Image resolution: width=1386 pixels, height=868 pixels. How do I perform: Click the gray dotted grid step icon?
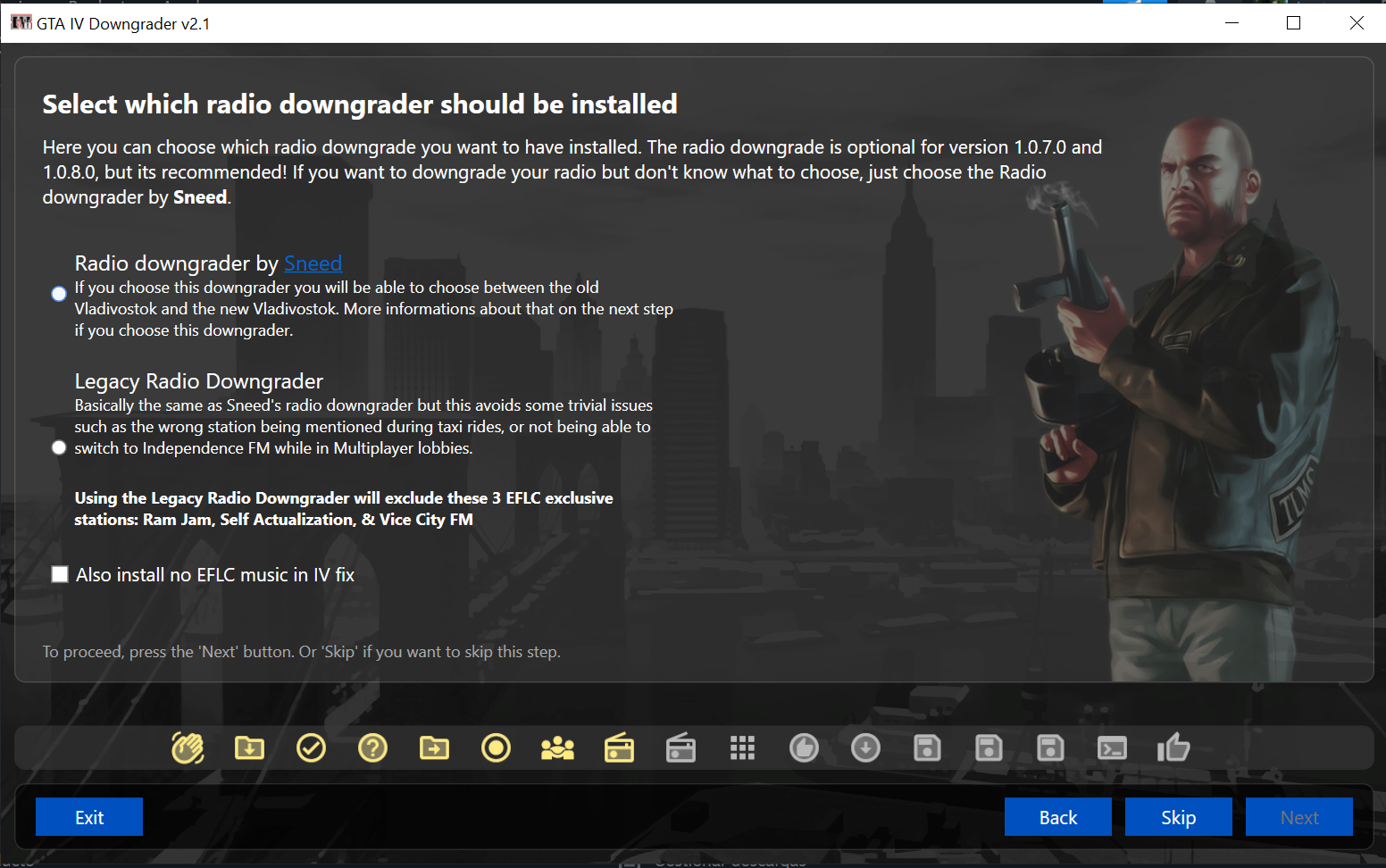click(742, 747)
